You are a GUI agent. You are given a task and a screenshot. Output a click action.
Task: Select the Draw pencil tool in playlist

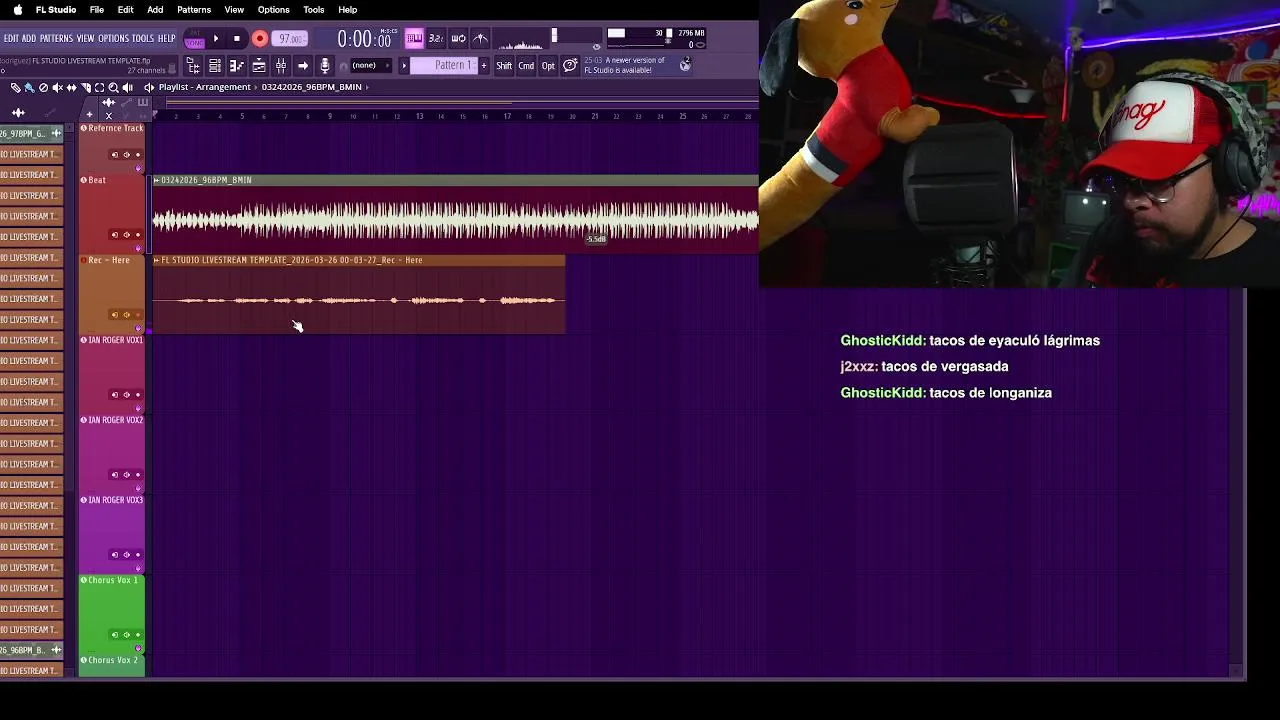point(15,88)
